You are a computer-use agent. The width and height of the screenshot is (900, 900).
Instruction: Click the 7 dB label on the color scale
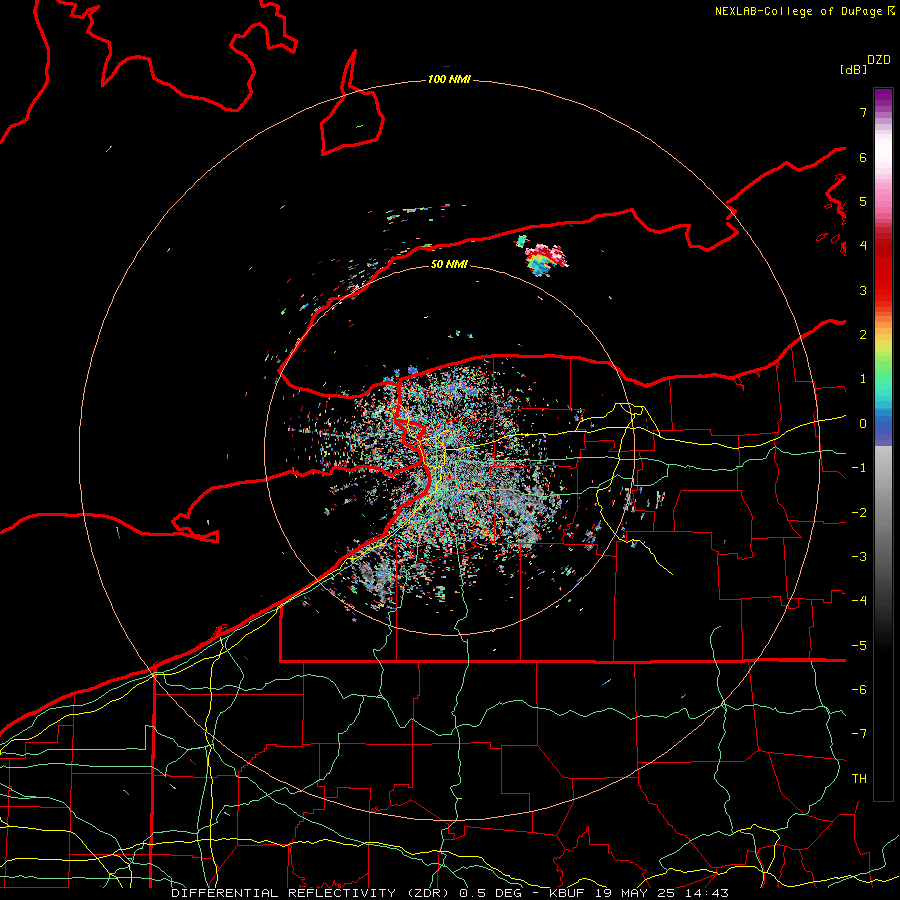click(863, 112)
